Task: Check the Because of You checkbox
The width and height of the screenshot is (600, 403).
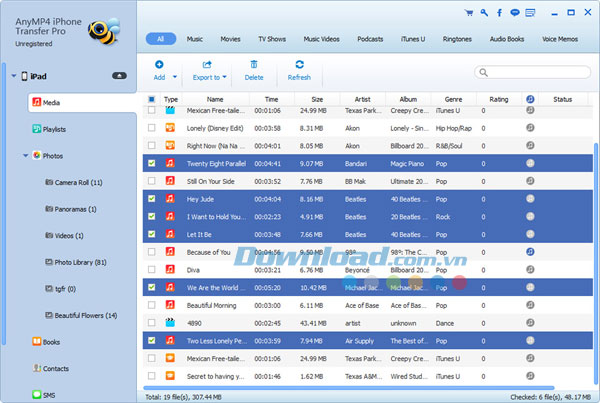Action: click(152, 252)
